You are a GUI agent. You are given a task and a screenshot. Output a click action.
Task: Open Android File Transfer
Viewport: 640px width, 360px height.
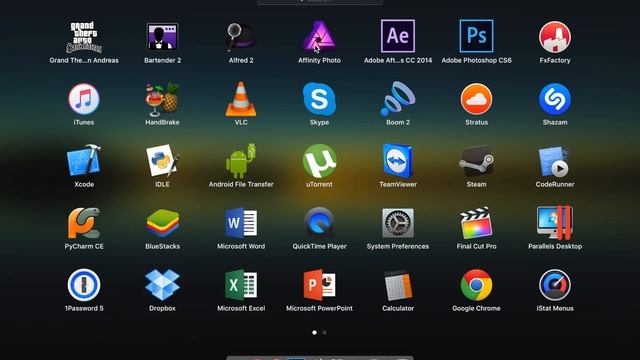click(x=241, y=161)
